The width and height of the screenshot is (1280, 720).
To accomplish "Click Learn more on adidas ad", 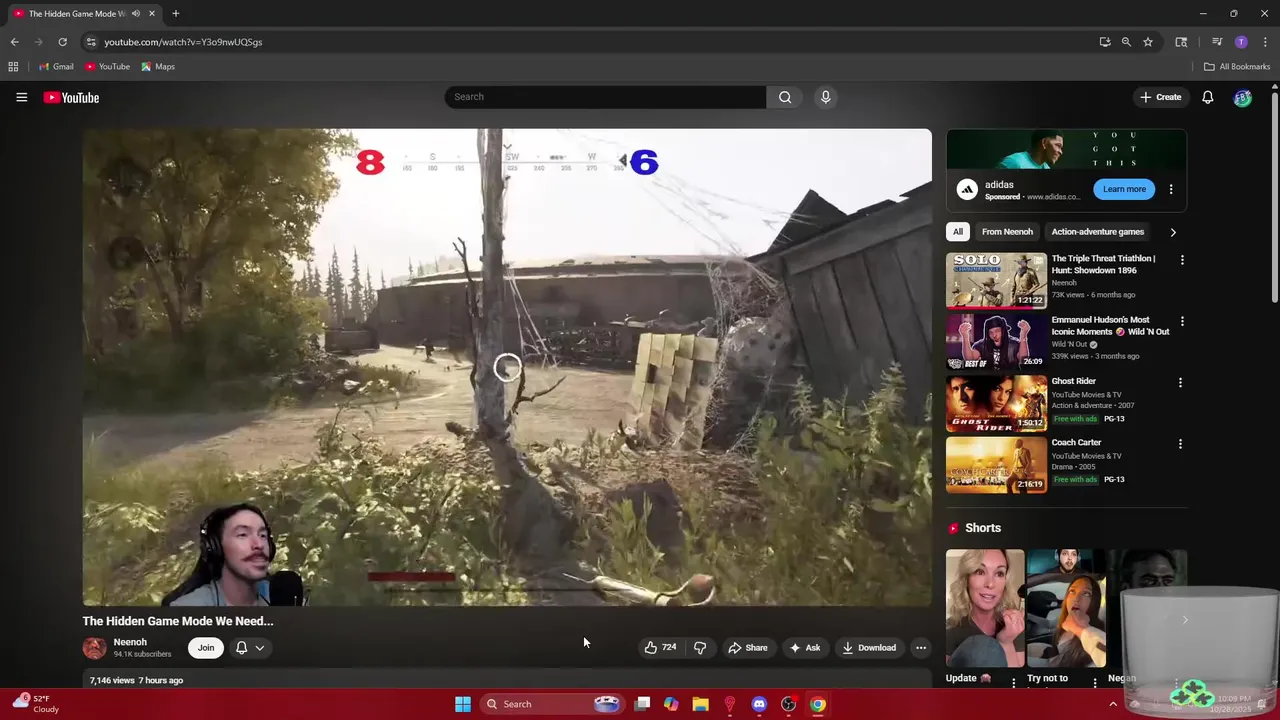I will pos(1124,189).
